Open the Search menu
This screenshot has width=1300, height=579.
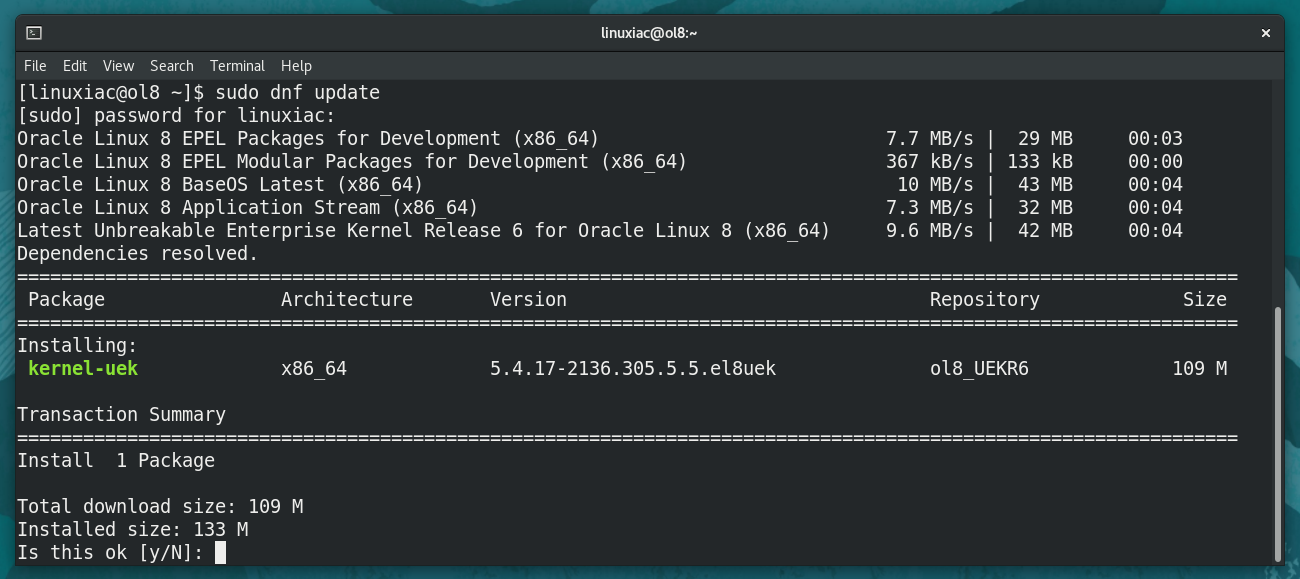point(172,66)
